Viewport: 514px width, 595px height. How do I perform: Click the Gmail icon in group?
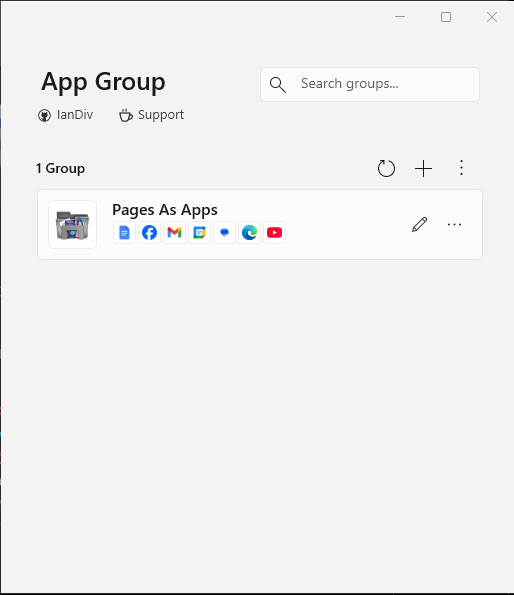[174, 232]
